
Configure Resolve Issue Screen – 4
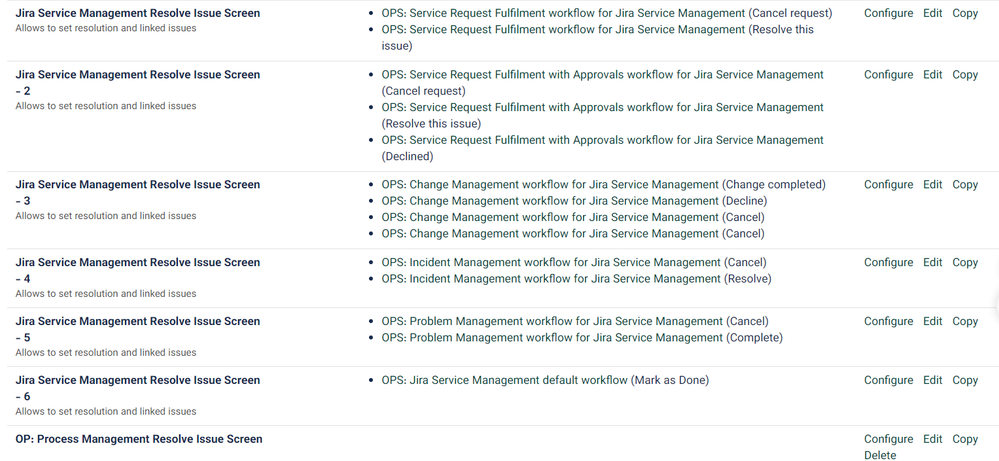tap(888, 262)
